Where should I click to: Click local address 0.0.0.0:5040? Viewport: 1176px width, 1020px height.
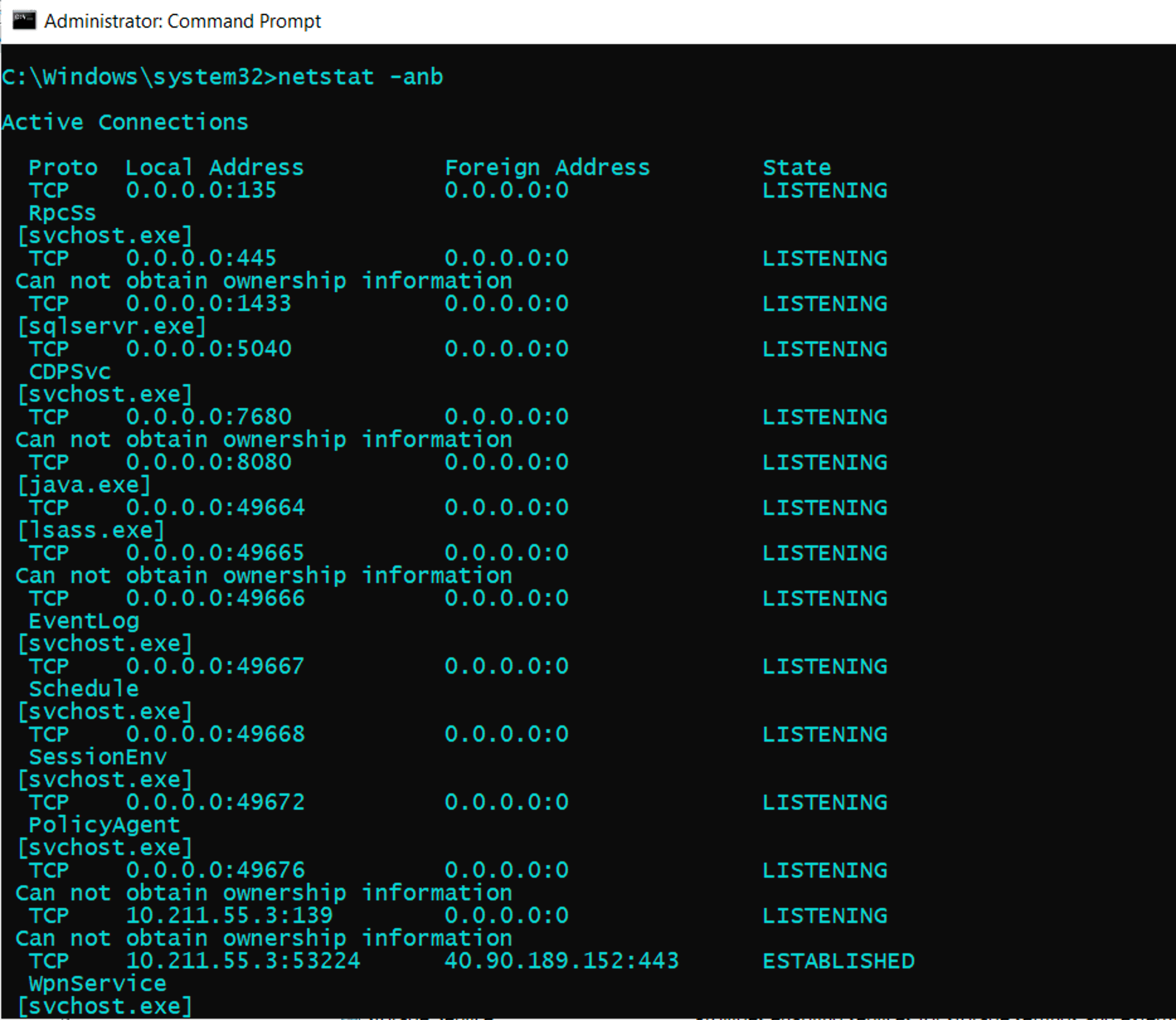point(208,349)
